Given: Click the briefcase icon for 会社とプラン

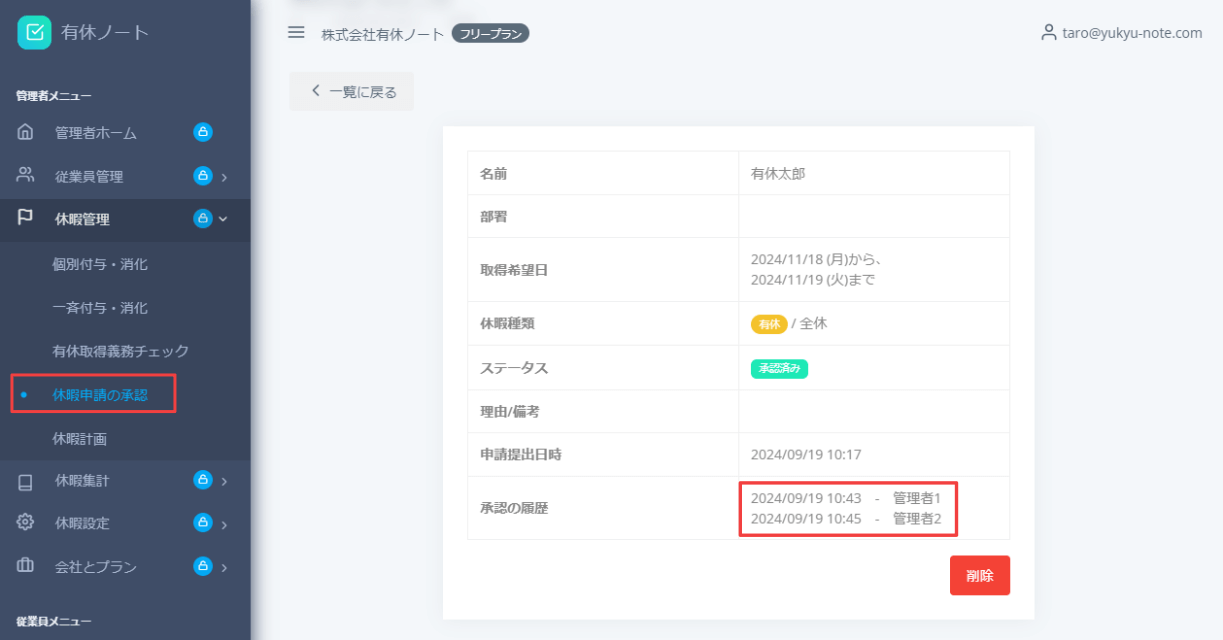Looking at the screenshot, I should tap(26, 566).
